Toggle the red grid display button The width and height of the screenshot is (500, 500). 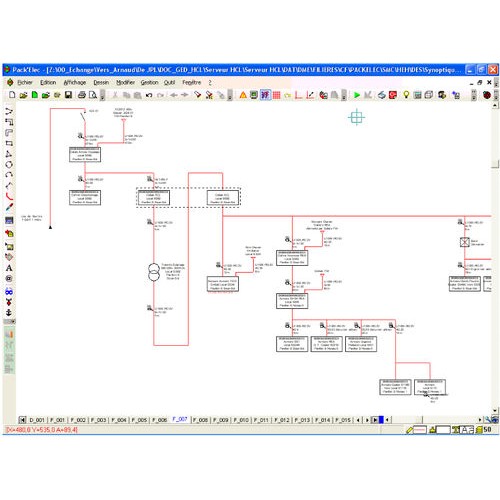pos(276,95)
